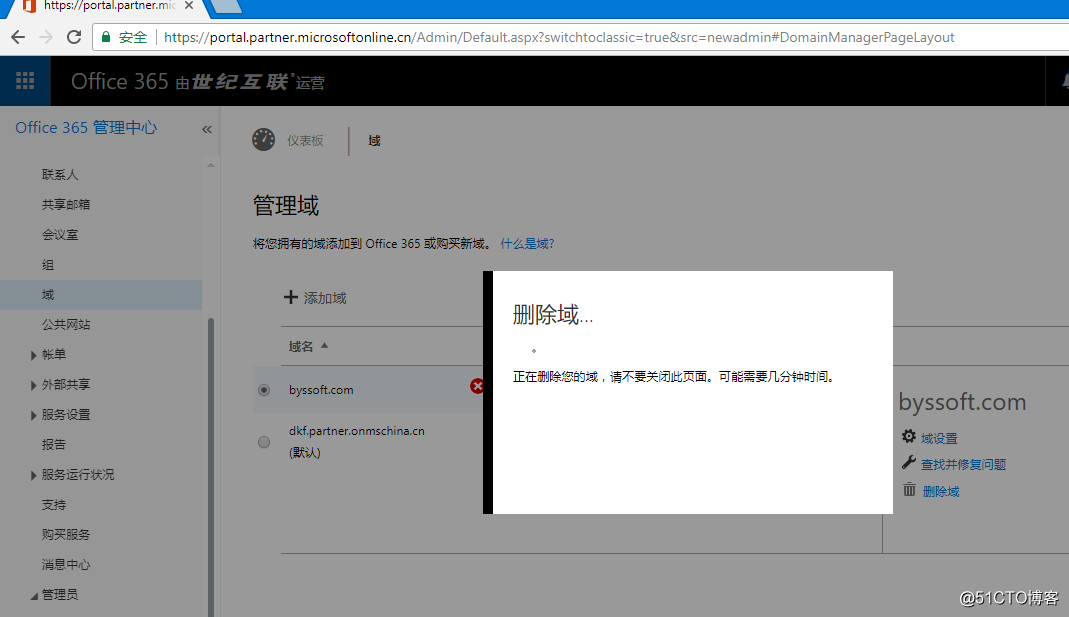Image resolution: width=1069 pixels, height=617 pixels.
Task: Select the byssoft.com radio button
Action: (265, 390)
